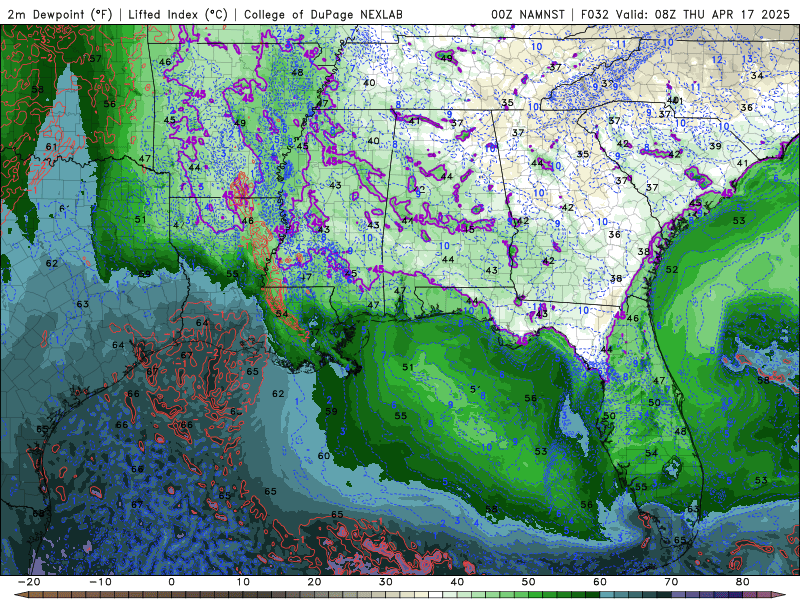
Task: Click the "50" color scale label
Action: coord(529,582)
